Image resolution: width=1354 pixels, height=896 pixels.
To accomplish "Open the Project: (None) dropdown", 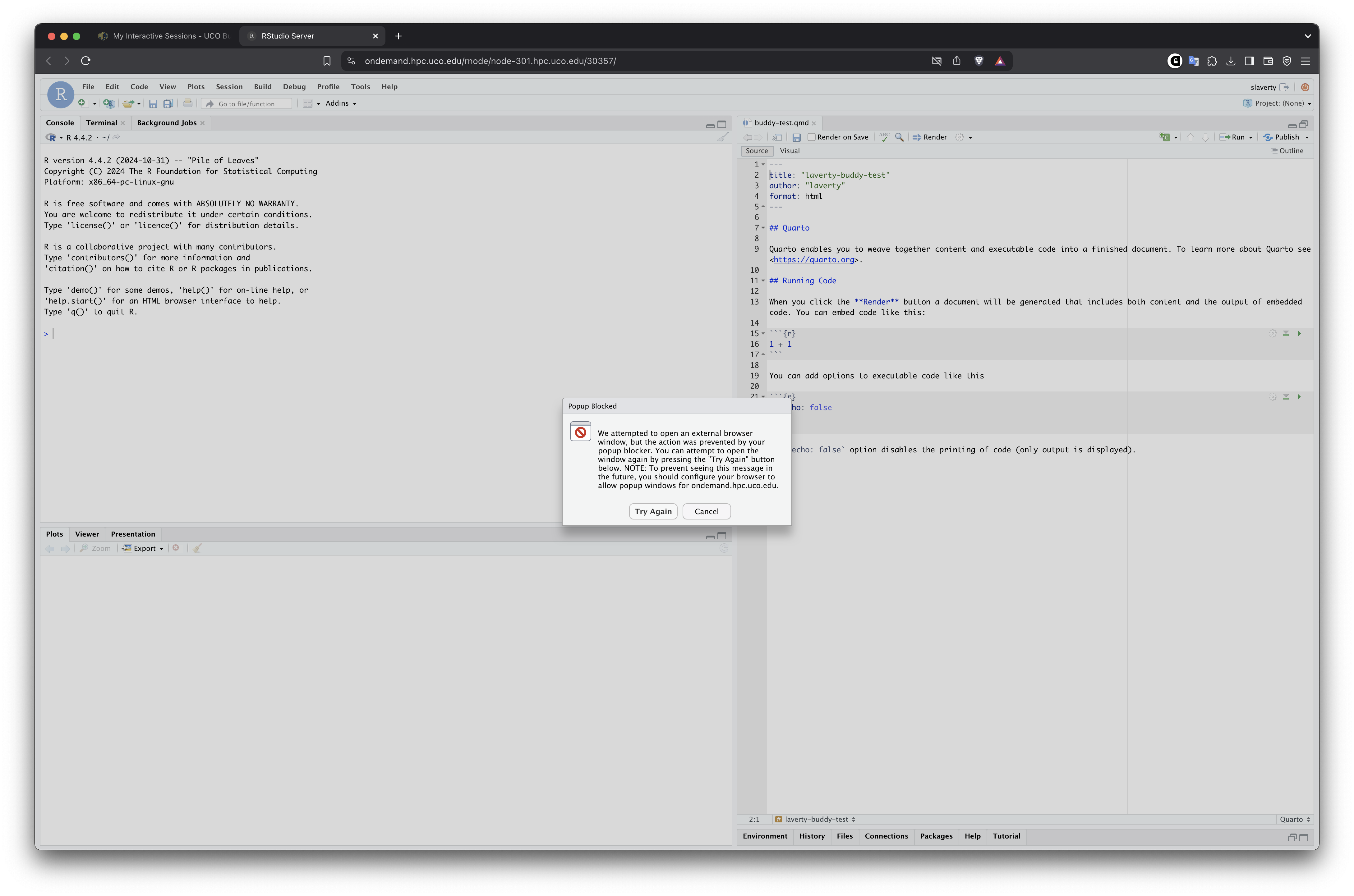I will tap(1279, 103).
